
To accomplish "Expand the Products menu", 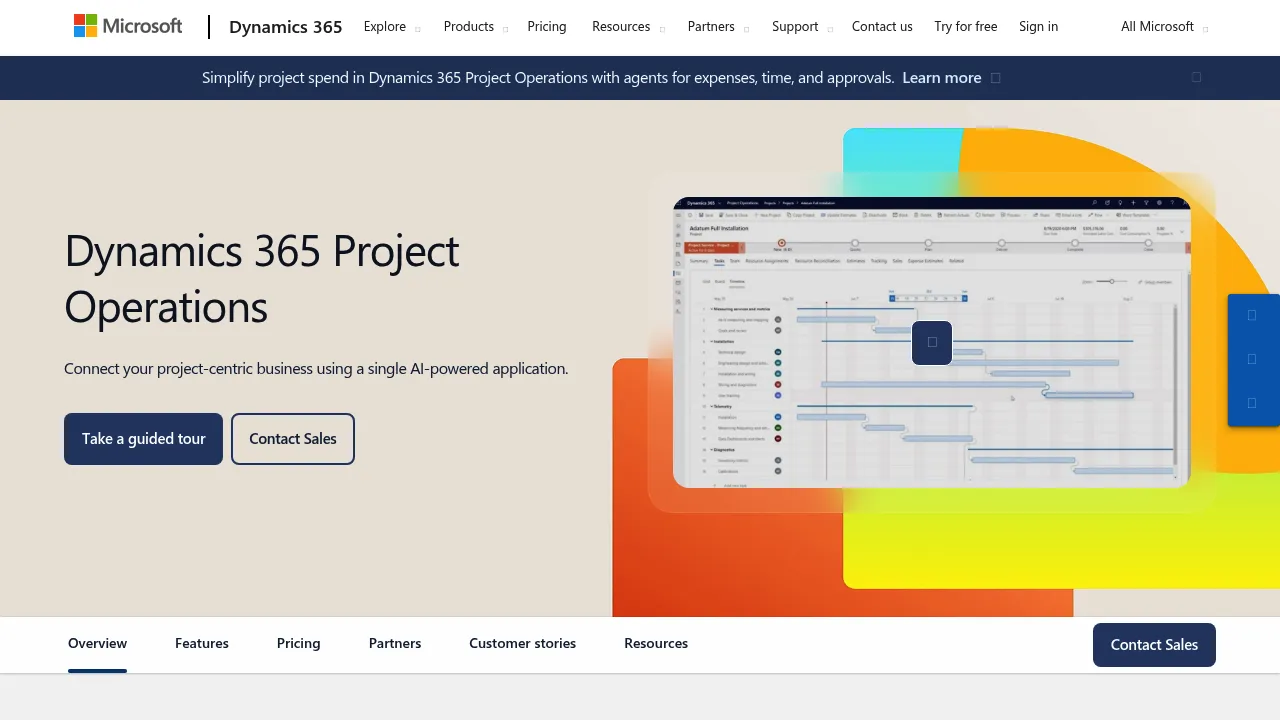I will [x=476, y=27].
